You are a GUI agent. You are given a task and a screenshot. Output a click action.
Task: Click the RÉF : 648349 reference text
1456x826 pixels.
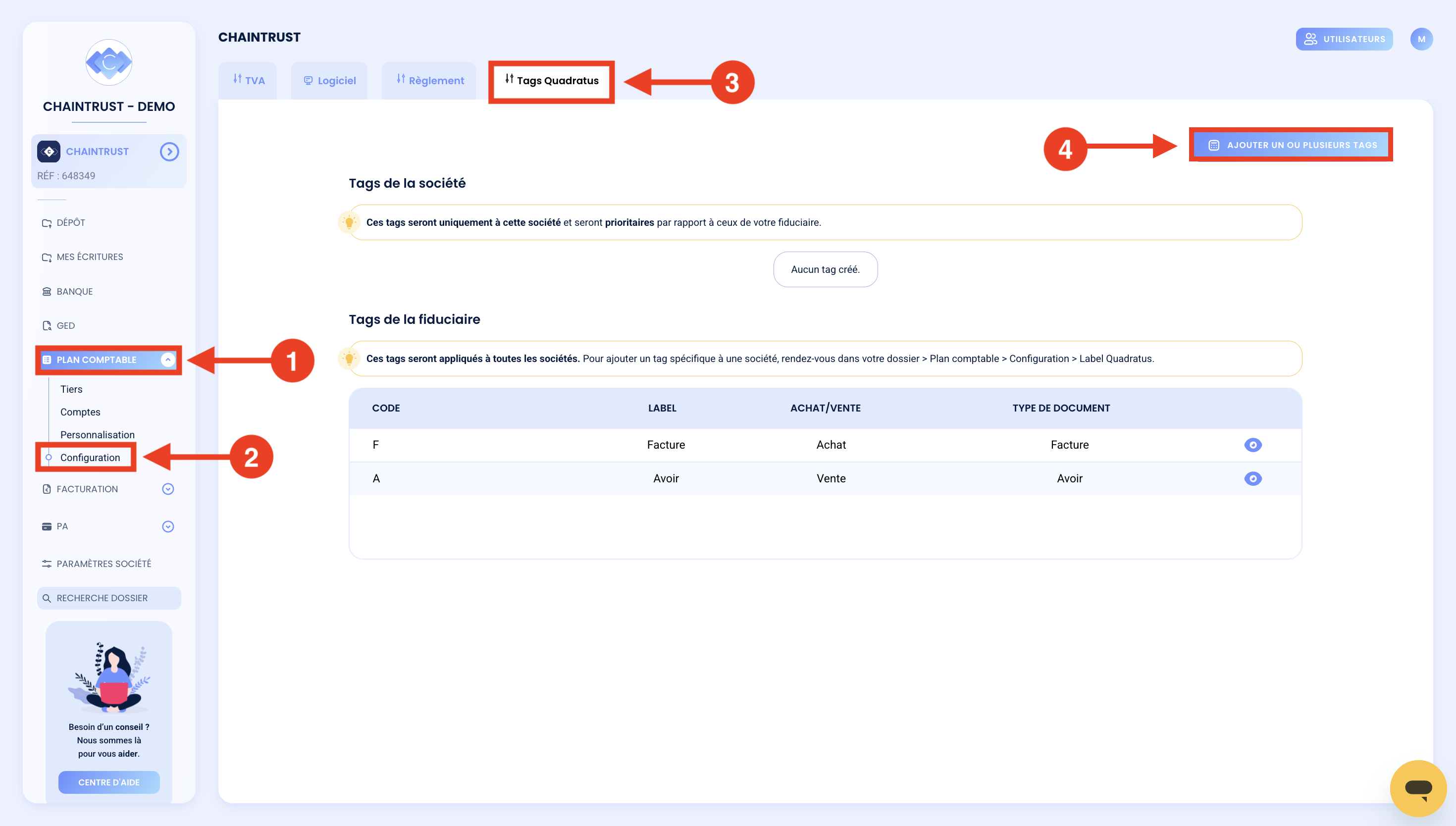click(x=66, y=176)
